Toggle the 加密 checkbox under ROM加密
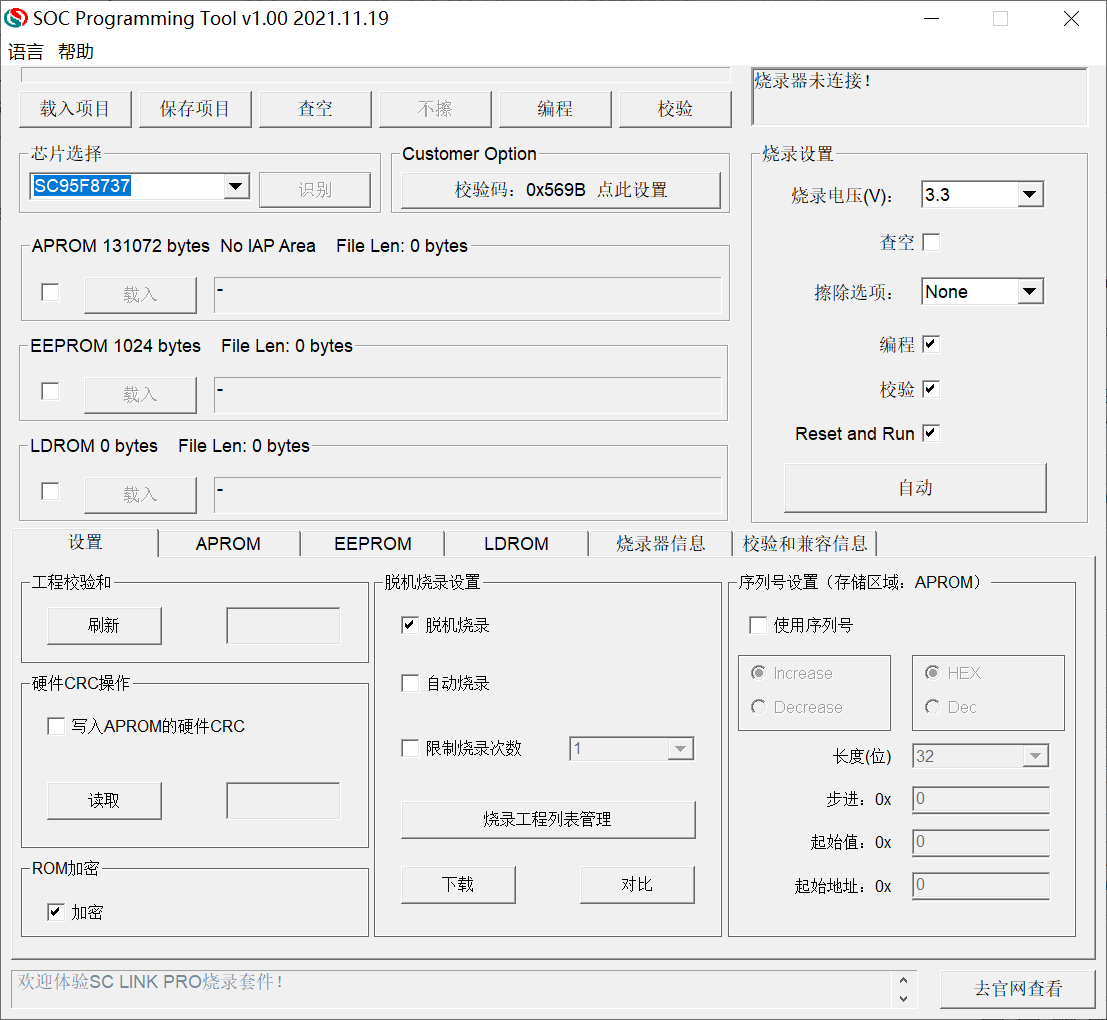The image size is (1107, 1020). click(x=56, y=912)
